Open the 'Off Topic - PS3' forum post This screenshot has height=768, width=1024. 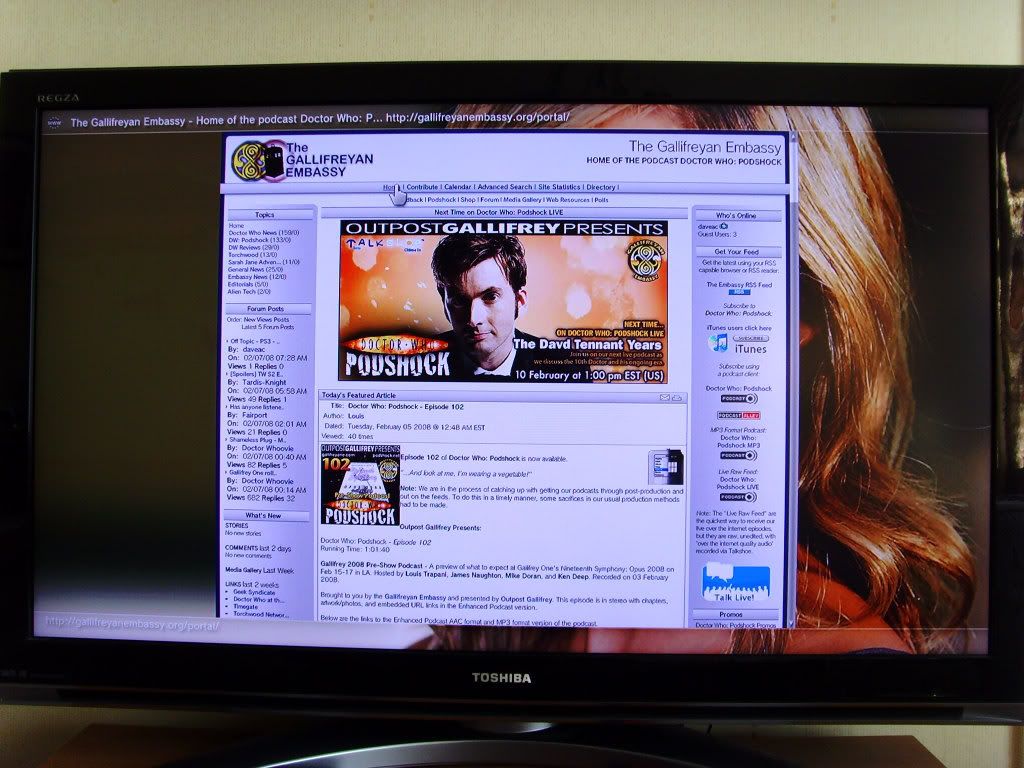255,341
